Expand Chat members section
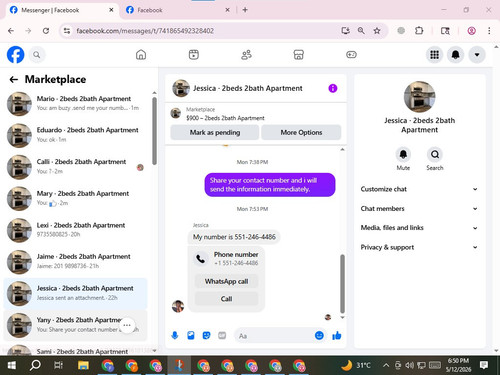This screenshot has width=500, height=375. point(419,209)
